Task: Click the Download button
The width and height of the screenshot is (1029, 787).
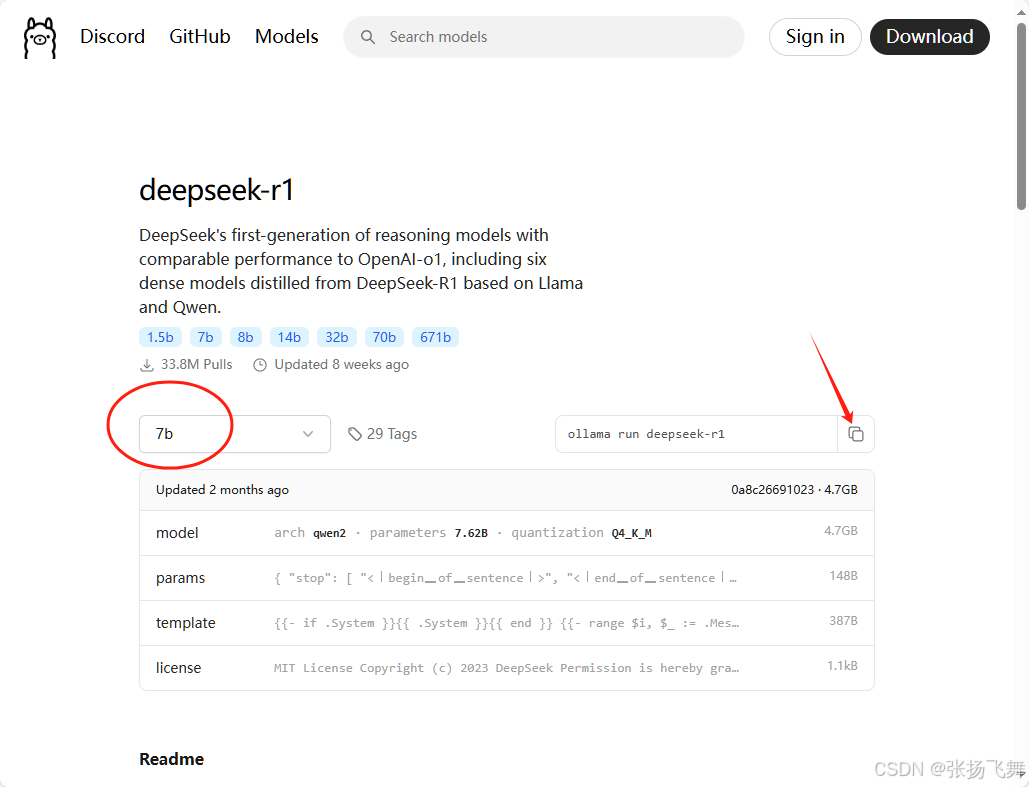Action: pos(929,37)
